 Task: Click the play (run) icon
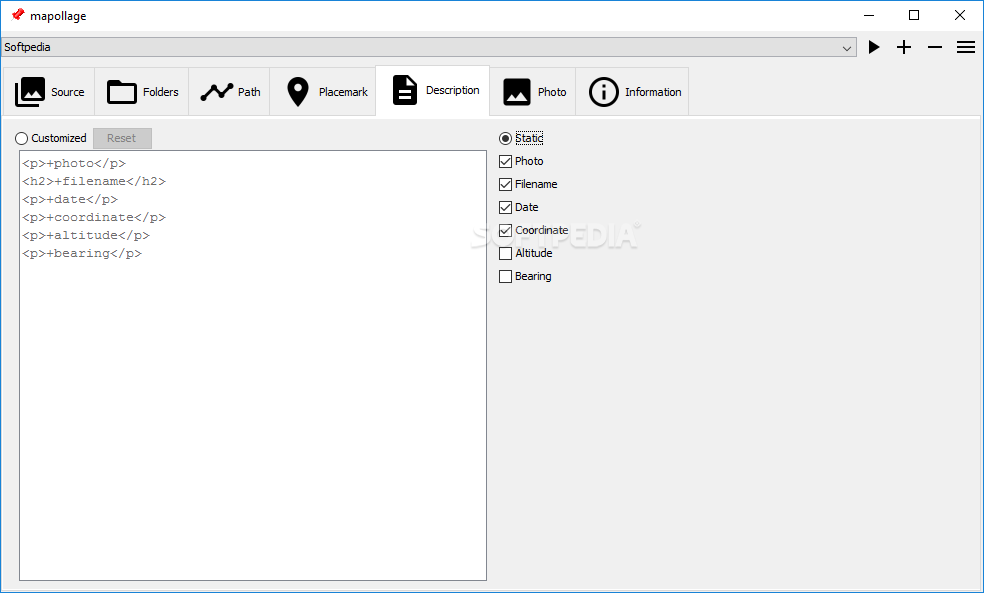[874, 47]
